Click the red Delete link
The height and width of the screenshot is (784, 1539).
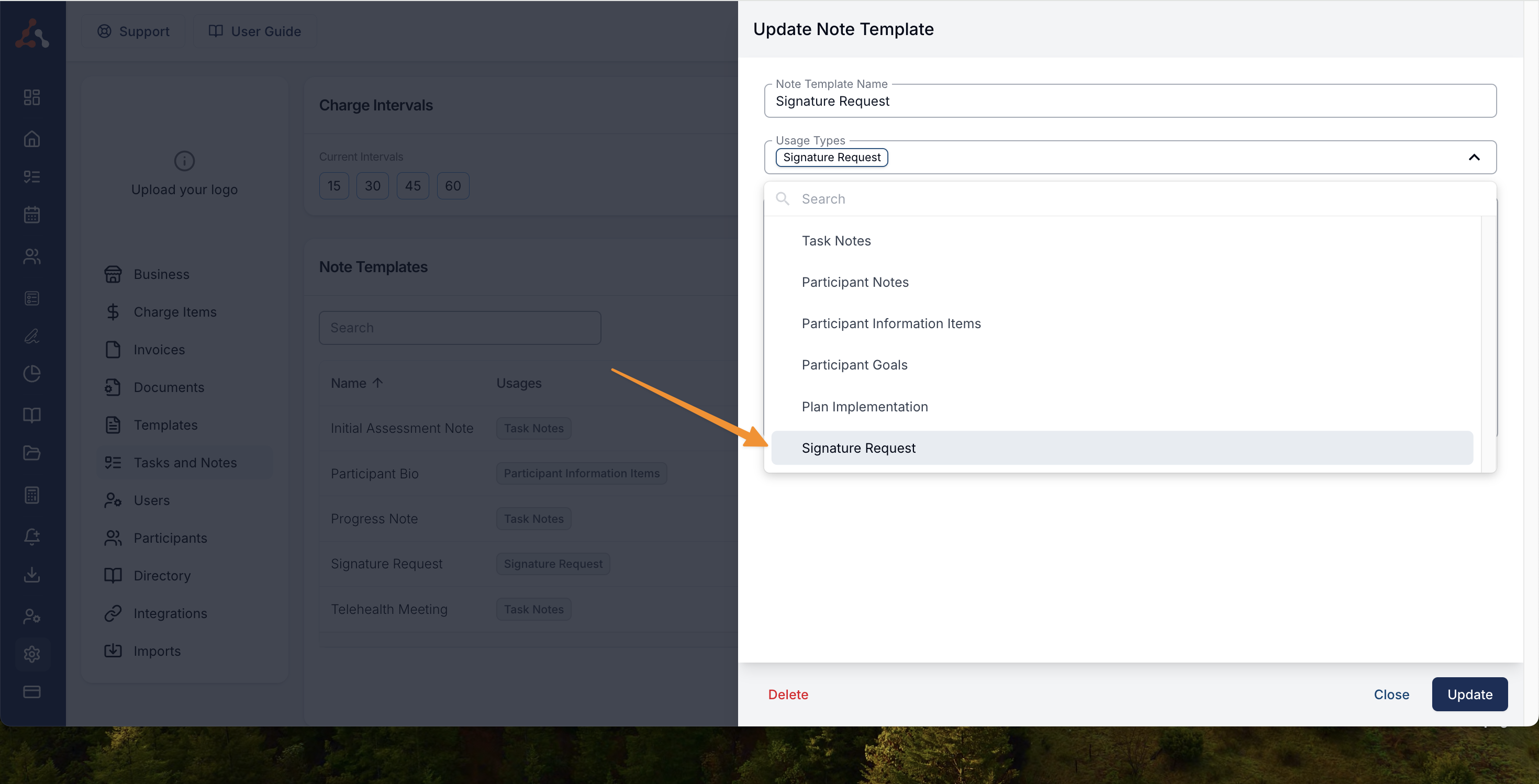click(787, 695)
